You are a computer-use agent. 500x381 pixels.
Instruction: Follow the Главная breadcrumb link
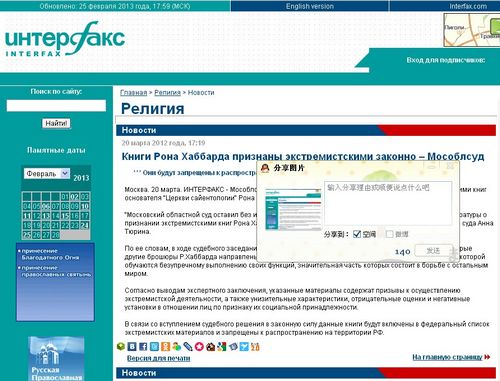click(133, 93)
